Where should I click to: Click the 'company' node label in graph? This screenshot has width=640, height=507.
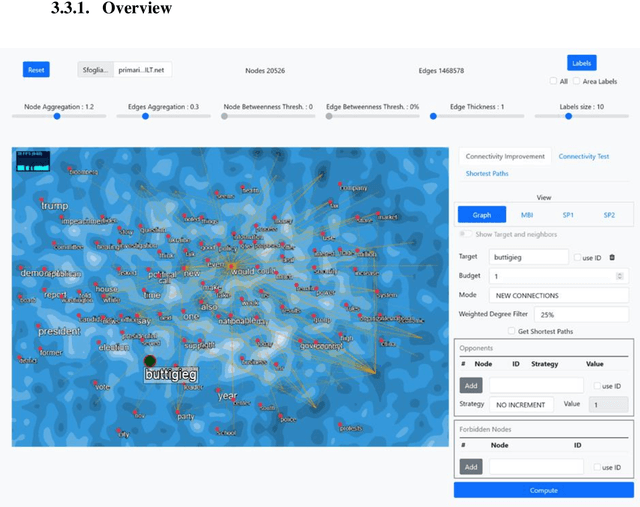(354, 188)
